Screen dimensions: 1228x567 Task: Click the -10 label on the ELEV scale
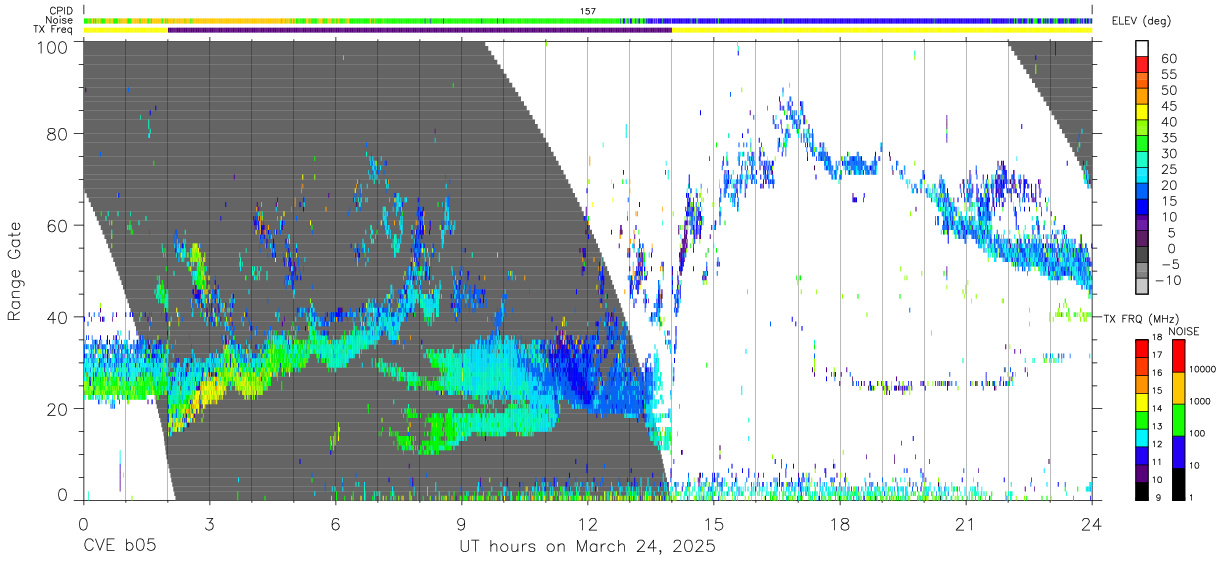pyautogui.click(x=1170, y=282)
